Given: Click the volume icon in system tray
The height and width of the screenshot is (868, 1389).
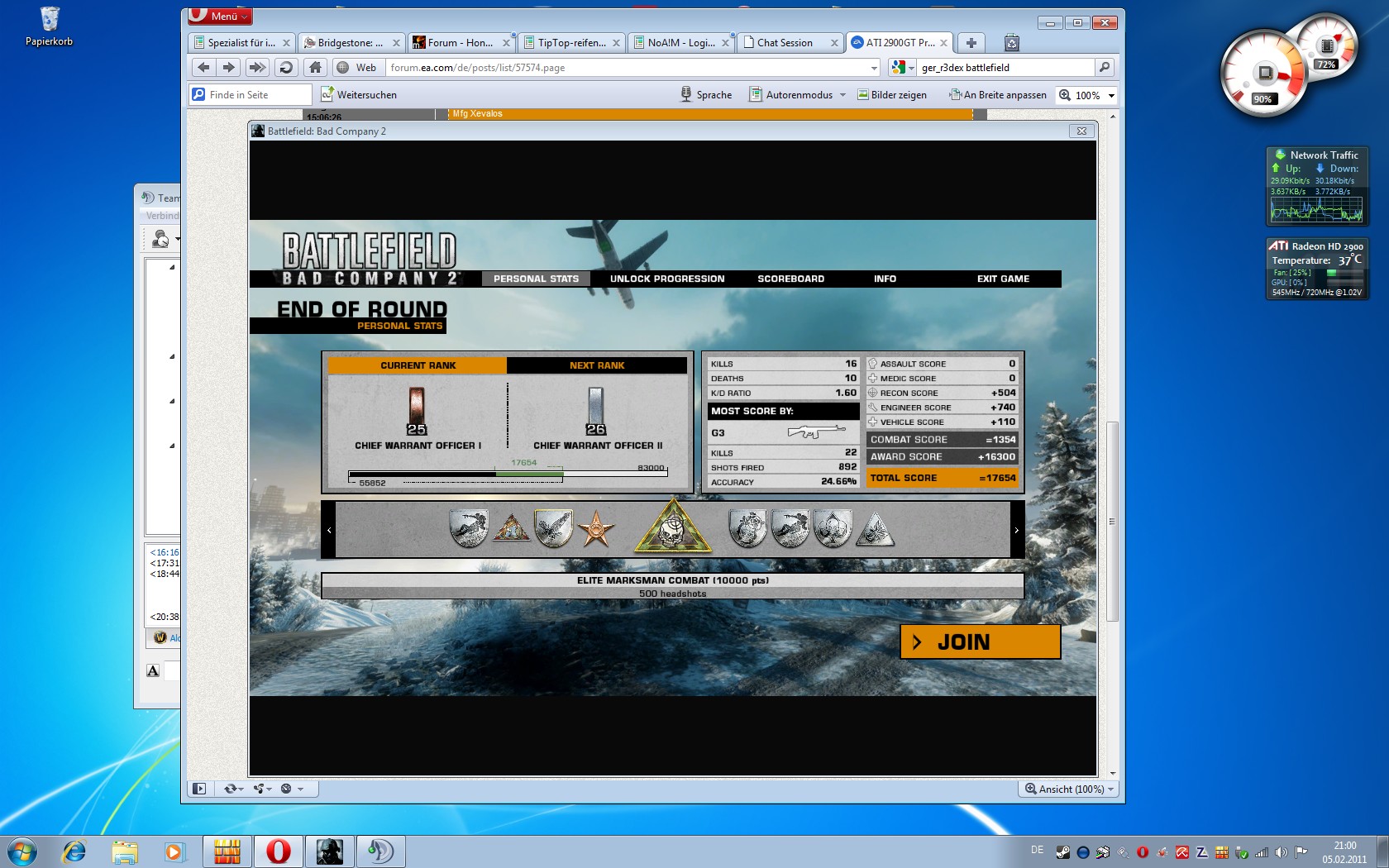Looking at the screenshot, I should [1281, 852].
